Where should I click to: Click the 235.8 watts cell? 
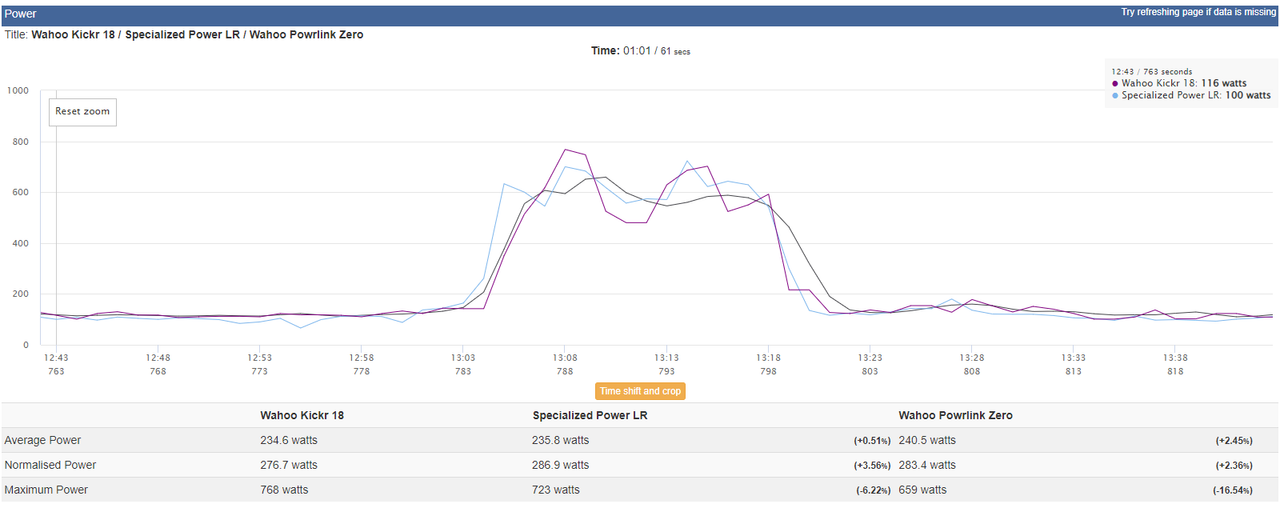[561, 440]
